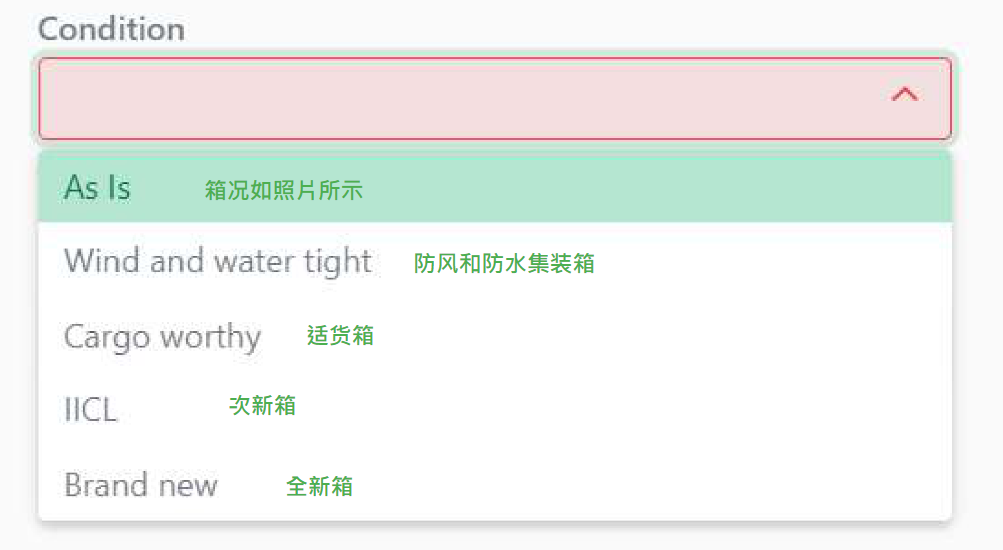1003x550 pixels.
Task: Select the green highlighted dropdown row
Action: click(x=494, y=188)
